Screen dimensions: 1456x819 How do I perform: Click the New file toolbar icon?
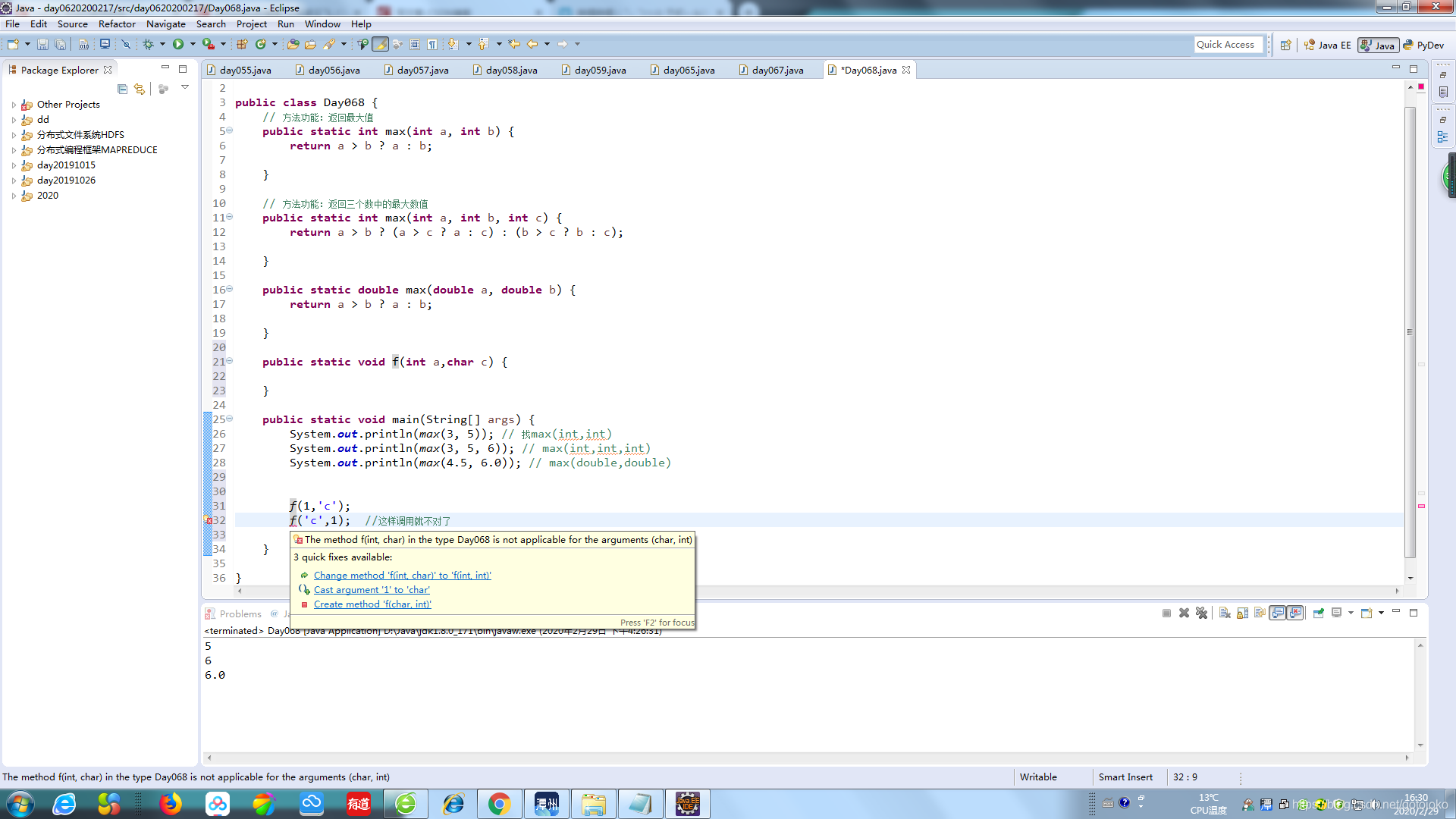click(13, 45)
